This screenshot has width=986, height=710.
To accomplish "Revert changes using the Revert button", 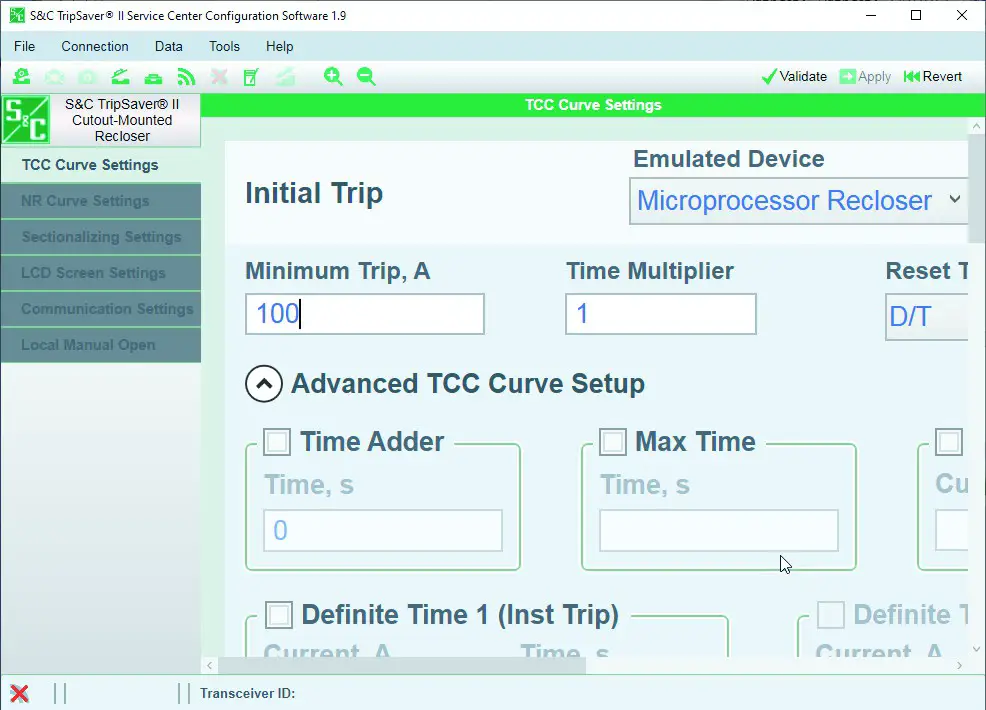I will (x=933, y=77).
